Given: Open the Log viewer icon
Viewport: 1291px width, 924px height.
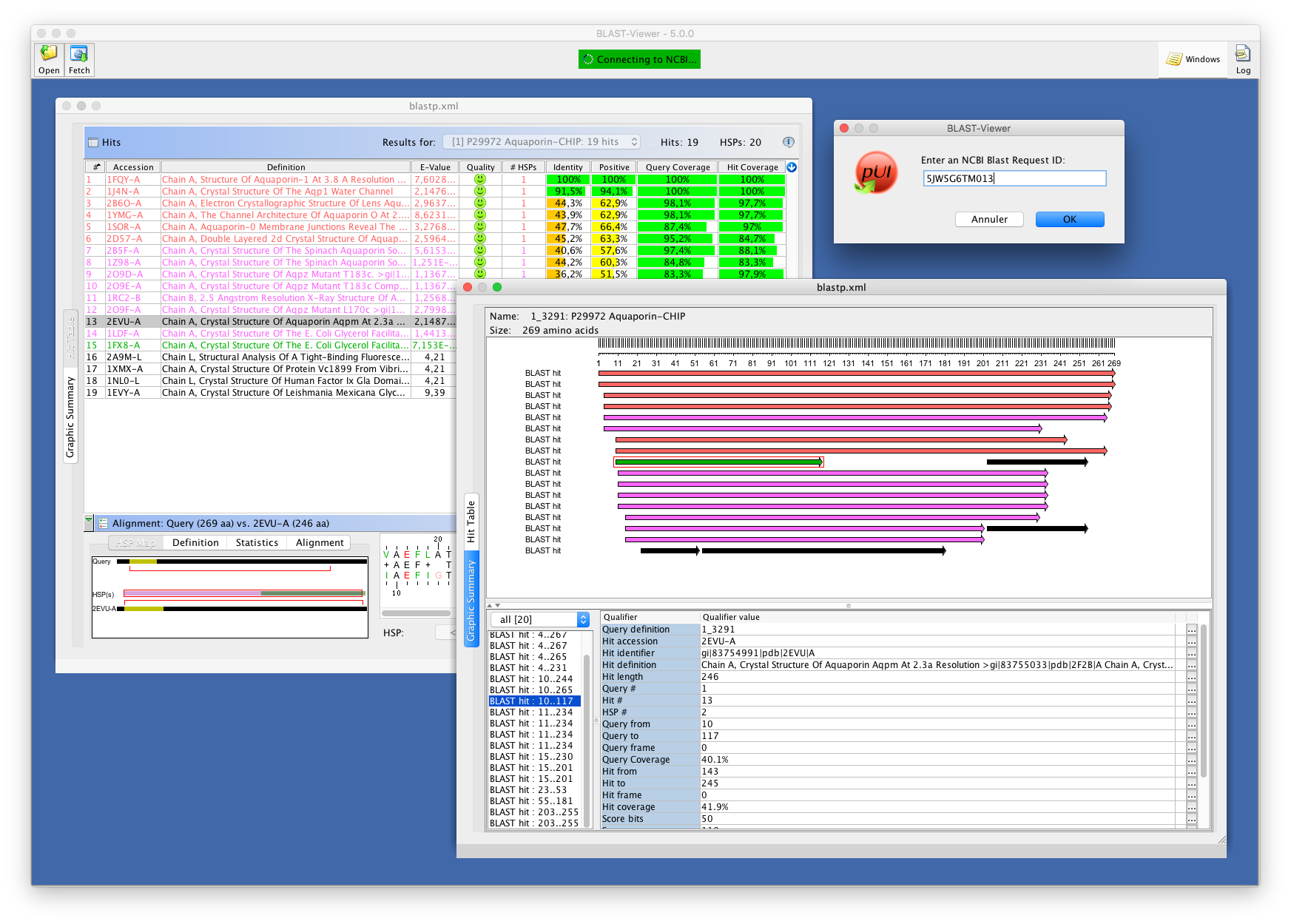Looking at the screenshot, I should 1243,60.
